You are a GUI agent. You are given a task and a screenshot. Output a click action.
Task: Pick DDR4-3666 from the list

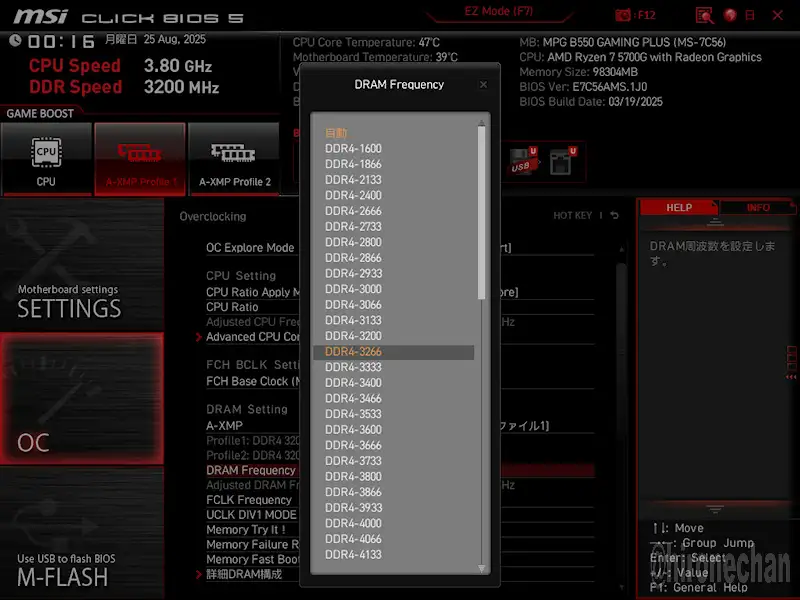pos(353,445)
